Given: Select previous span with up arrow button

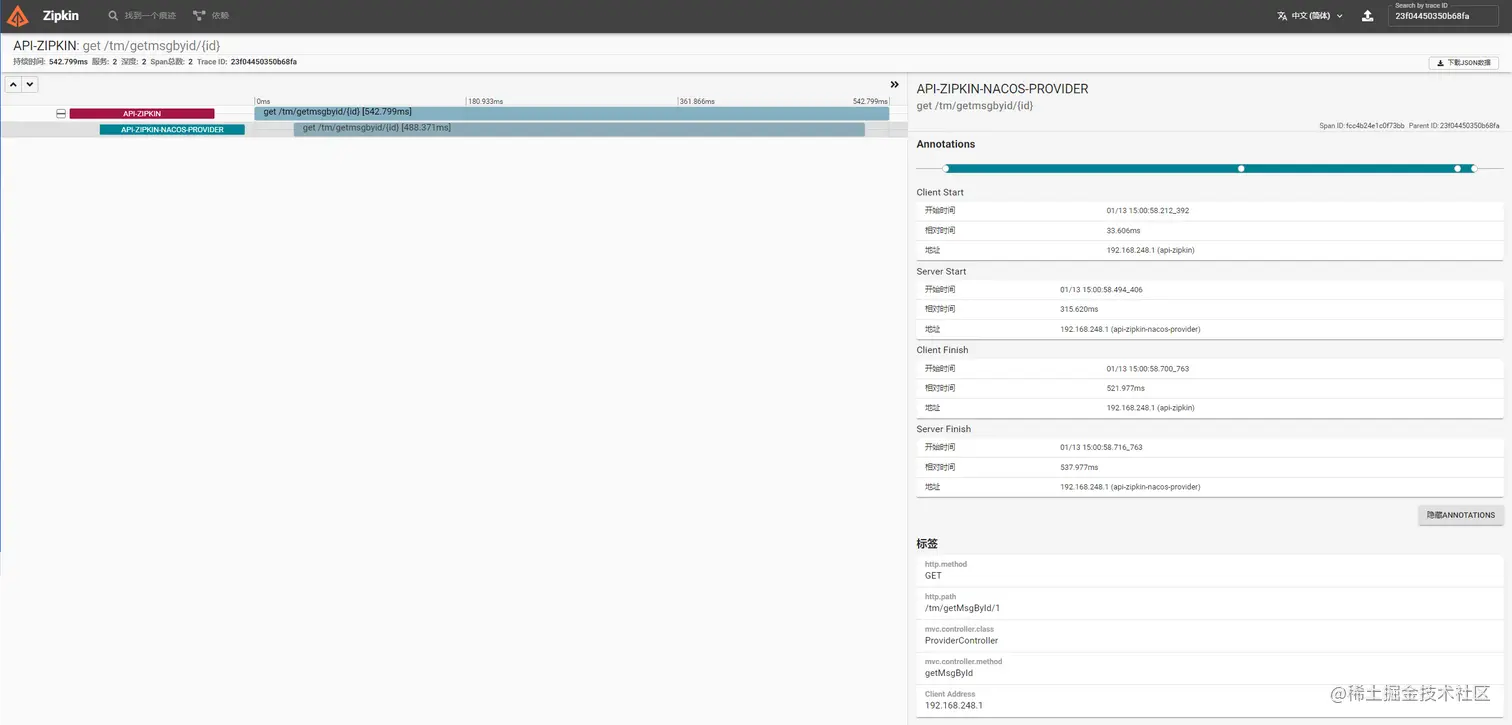Looking at the screenshot, I should tap(14, 85).
